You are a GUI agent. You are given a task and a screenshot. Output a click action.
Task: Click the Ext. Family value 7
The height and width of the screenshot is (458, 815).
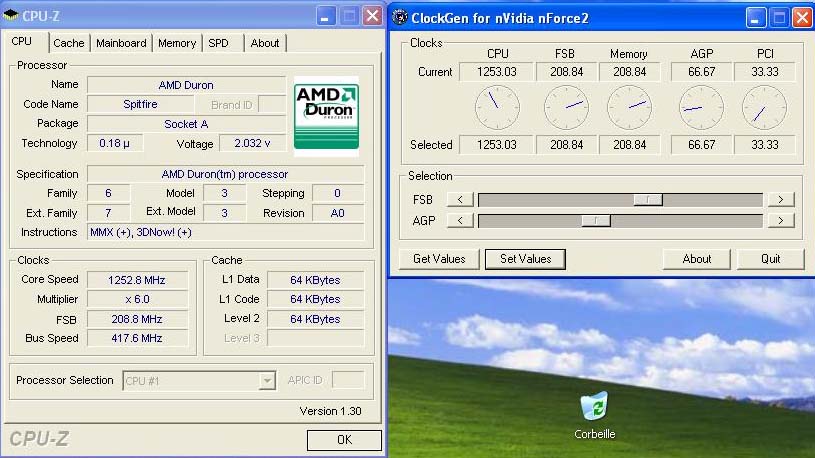click(108, 213)
